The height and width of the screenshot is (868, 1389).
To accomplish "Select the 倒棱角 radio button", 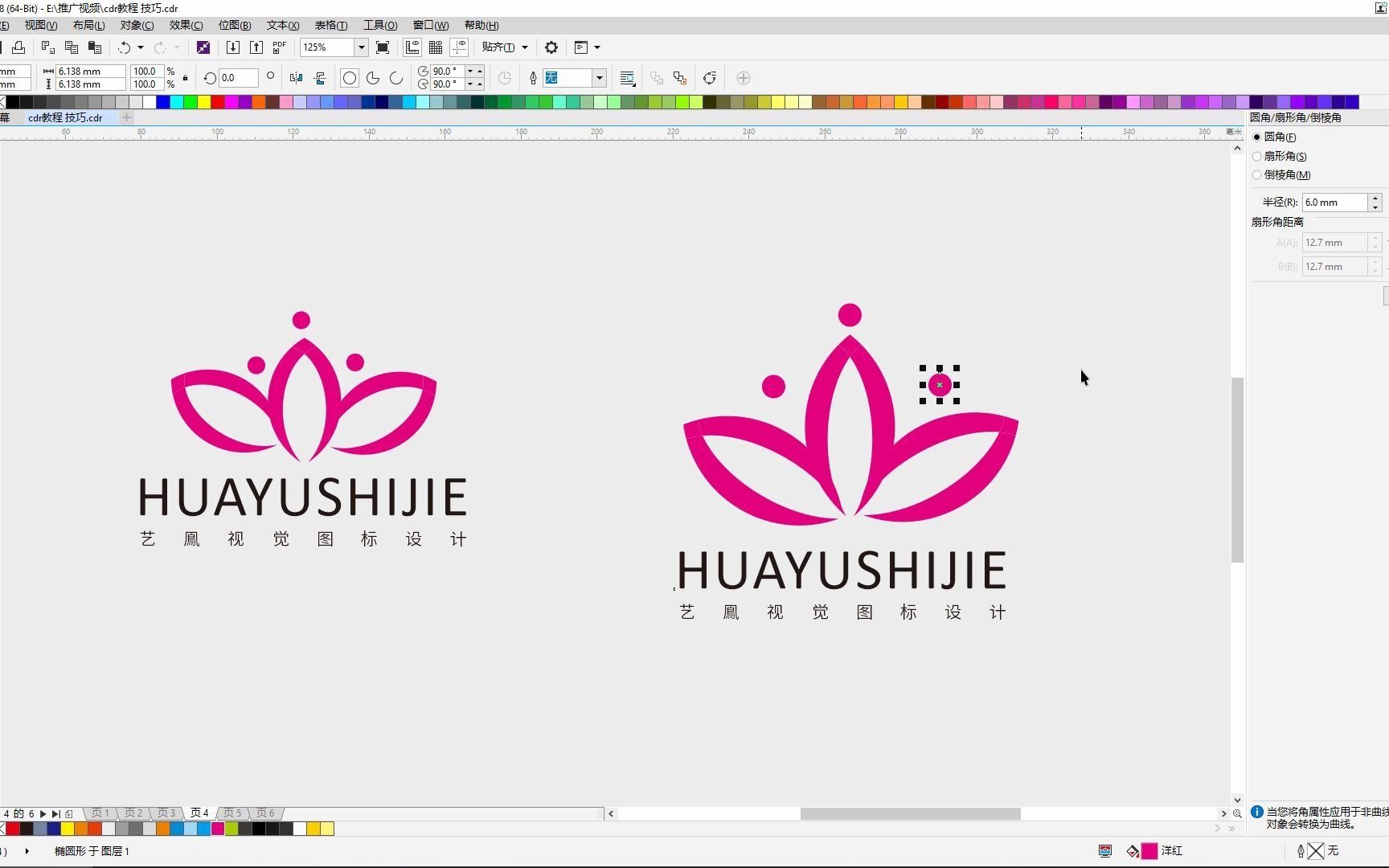I will (1257, 174).
